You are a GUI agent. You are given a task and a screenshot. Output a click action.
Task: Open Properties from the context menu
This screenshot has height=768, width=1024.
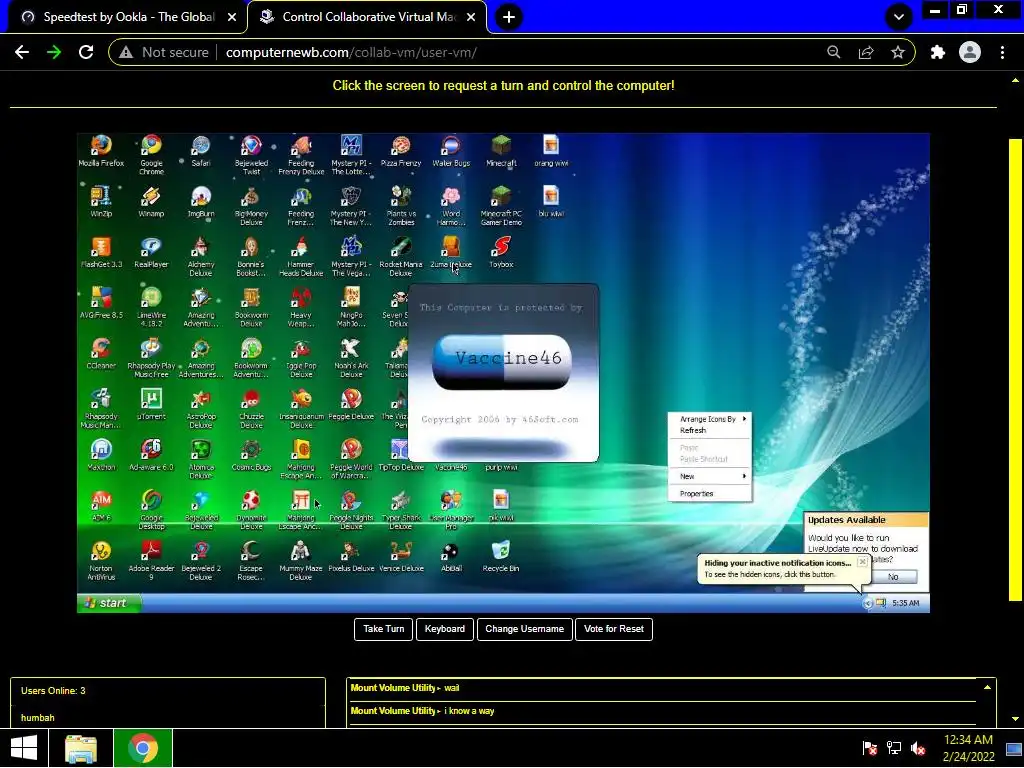pos(710,494)
